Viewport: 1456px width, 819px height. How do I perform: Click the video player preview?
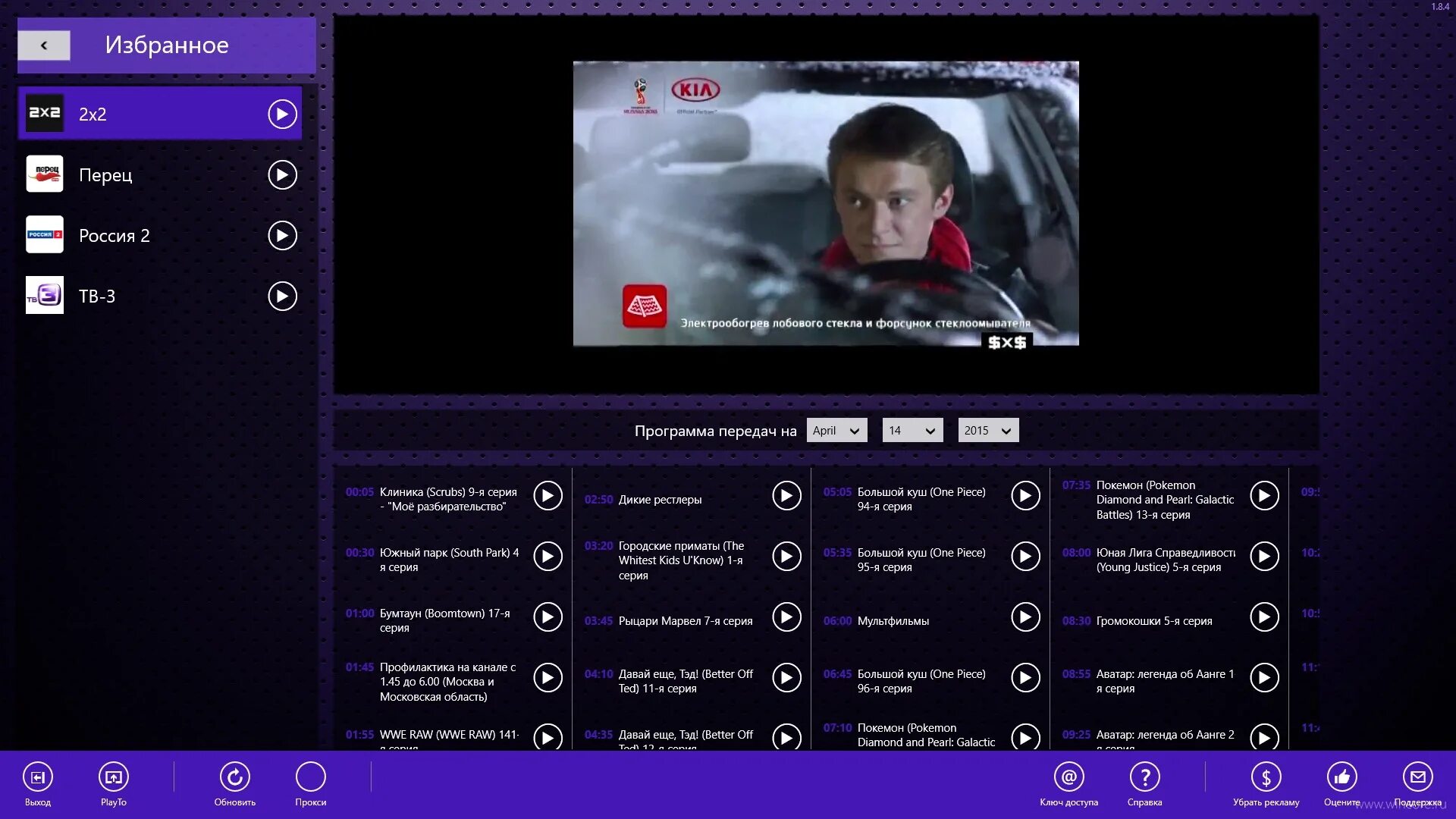(x=826, y=204)
